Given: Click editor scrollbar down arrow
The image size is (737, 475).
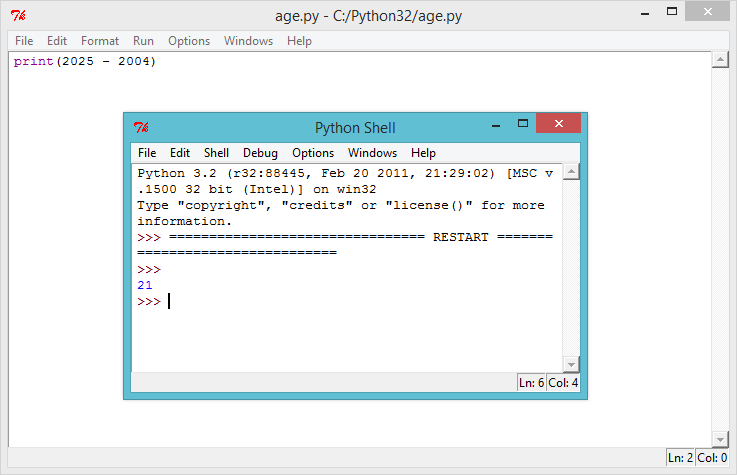Looking at the screenshot, I should coord(719,438).
